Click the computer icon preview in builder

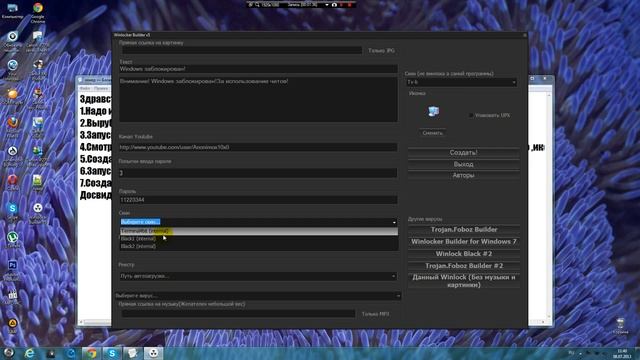(433, 111)
